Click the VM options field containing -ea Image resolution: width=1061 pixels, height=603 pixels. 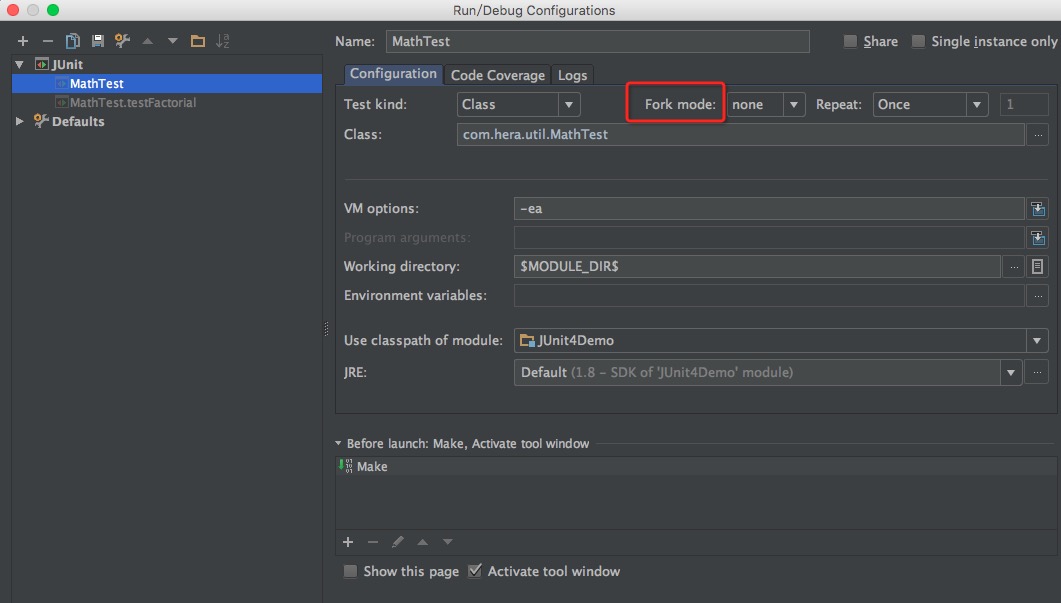[769, 208]
